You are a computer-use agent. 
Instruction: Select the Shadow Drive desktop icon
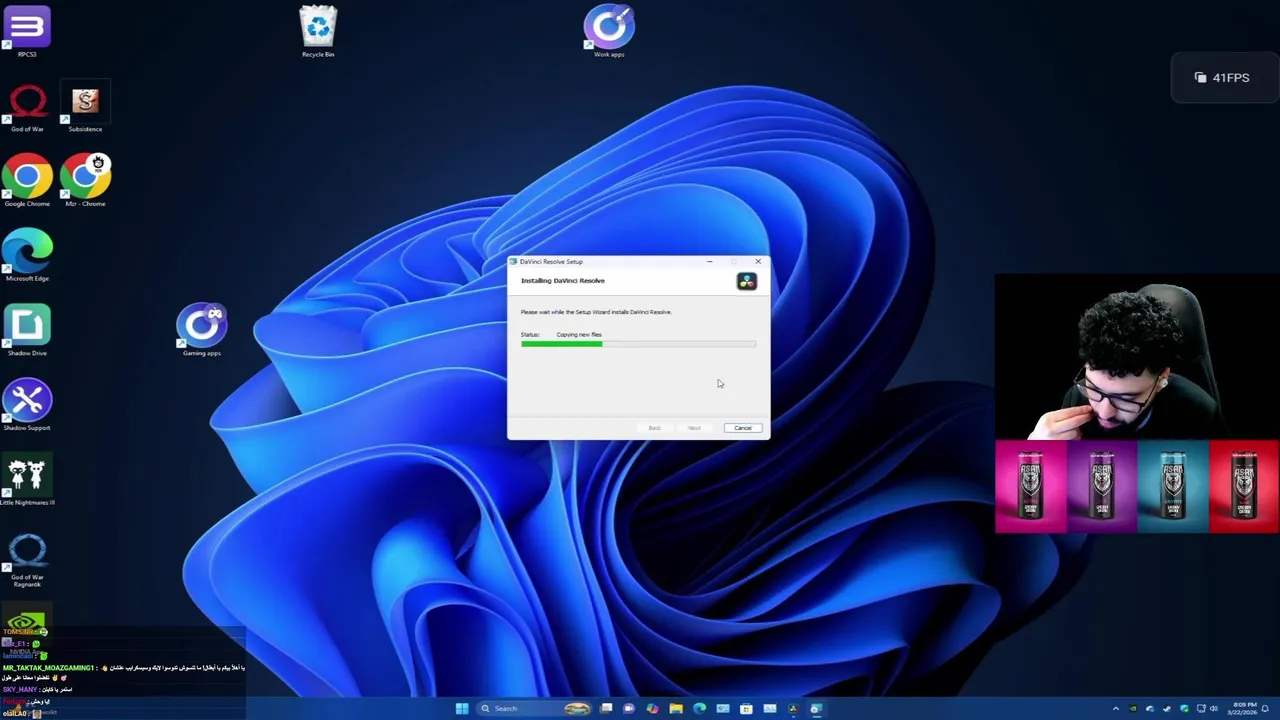pos(27,330)
